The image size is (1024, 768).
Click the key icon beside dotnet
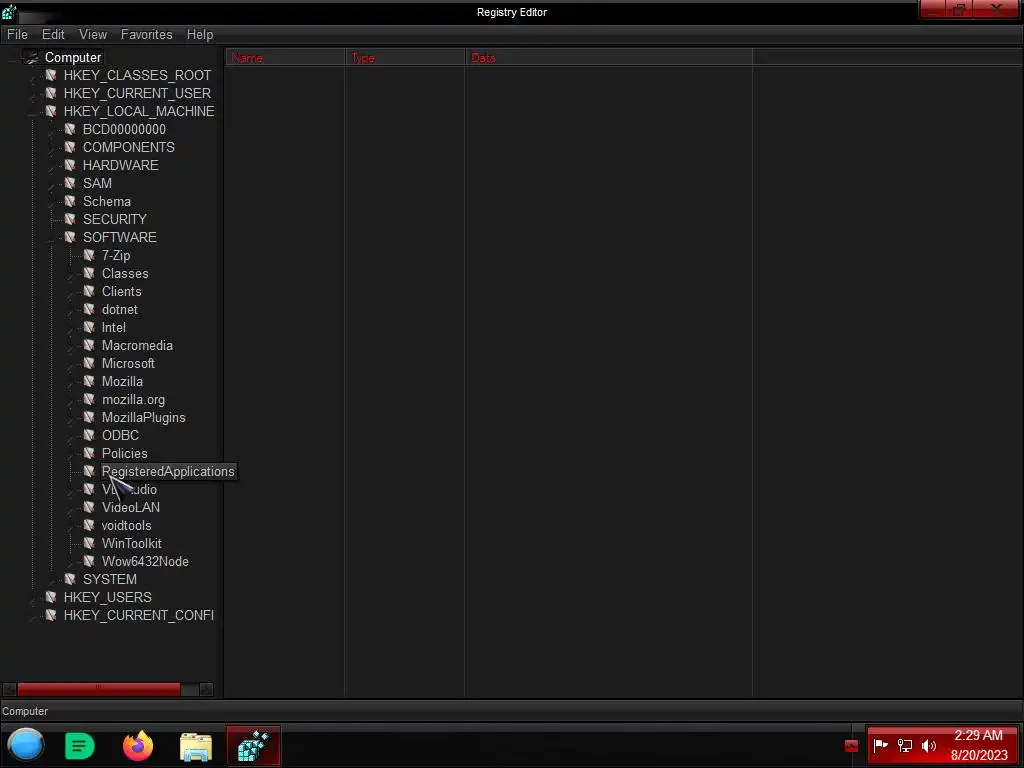click(x=89, y=309)
